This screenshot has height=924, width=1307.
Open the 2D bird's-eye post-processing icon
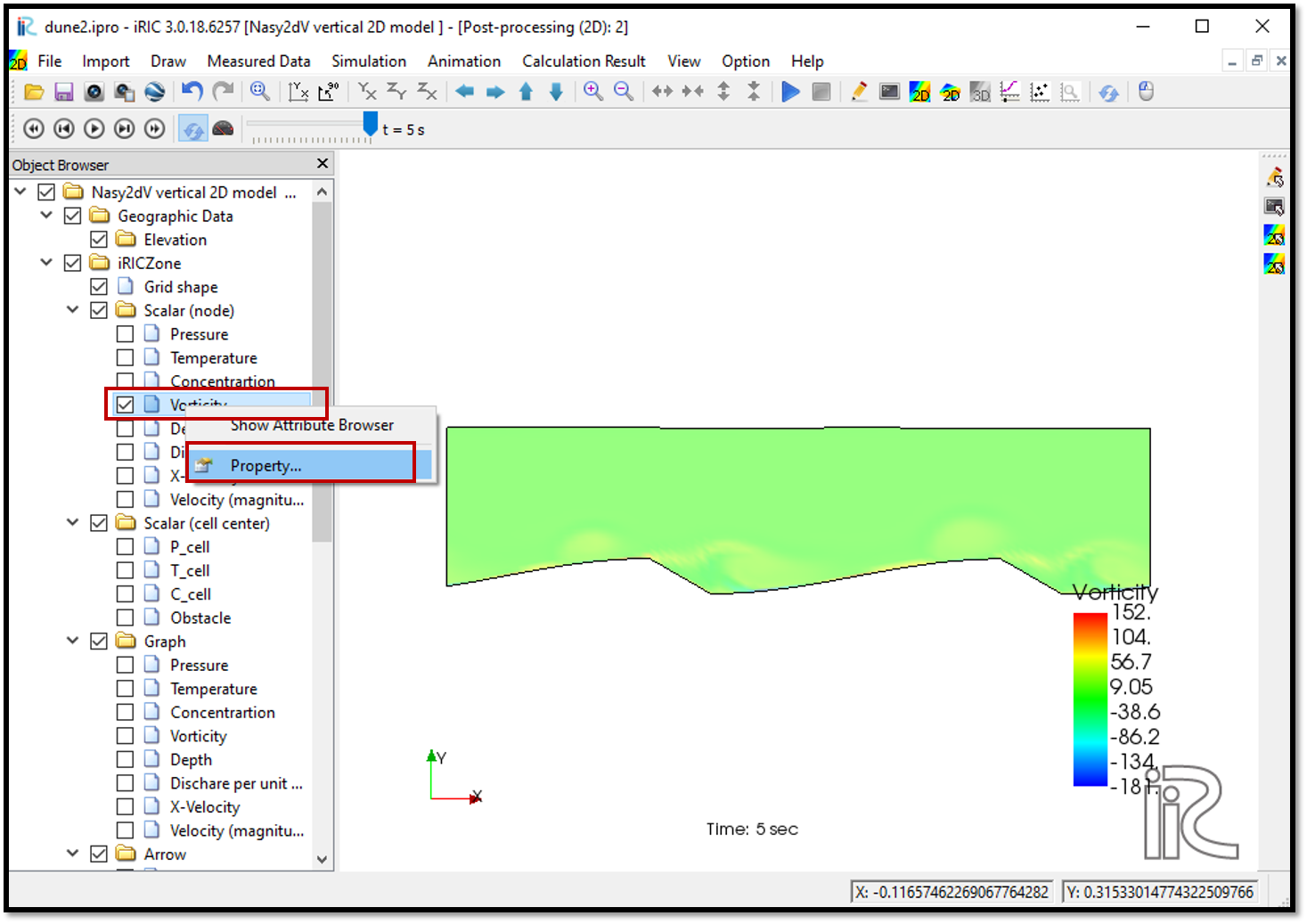coord(951,92)
